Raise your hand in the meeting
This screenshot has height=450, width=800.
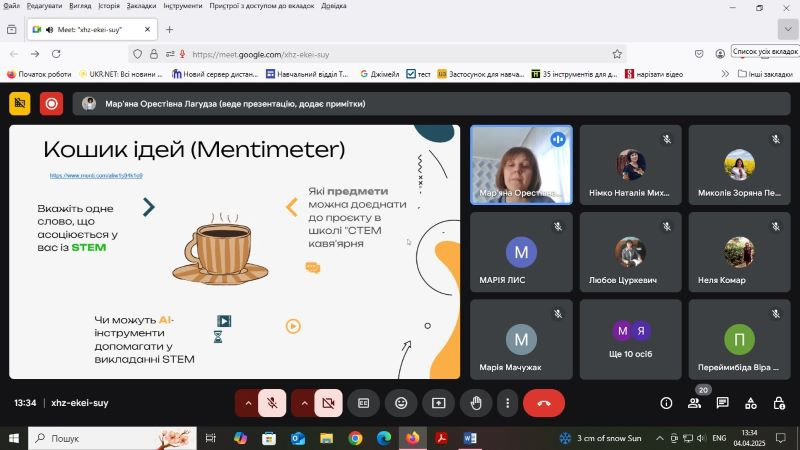[x=476, y=403]
